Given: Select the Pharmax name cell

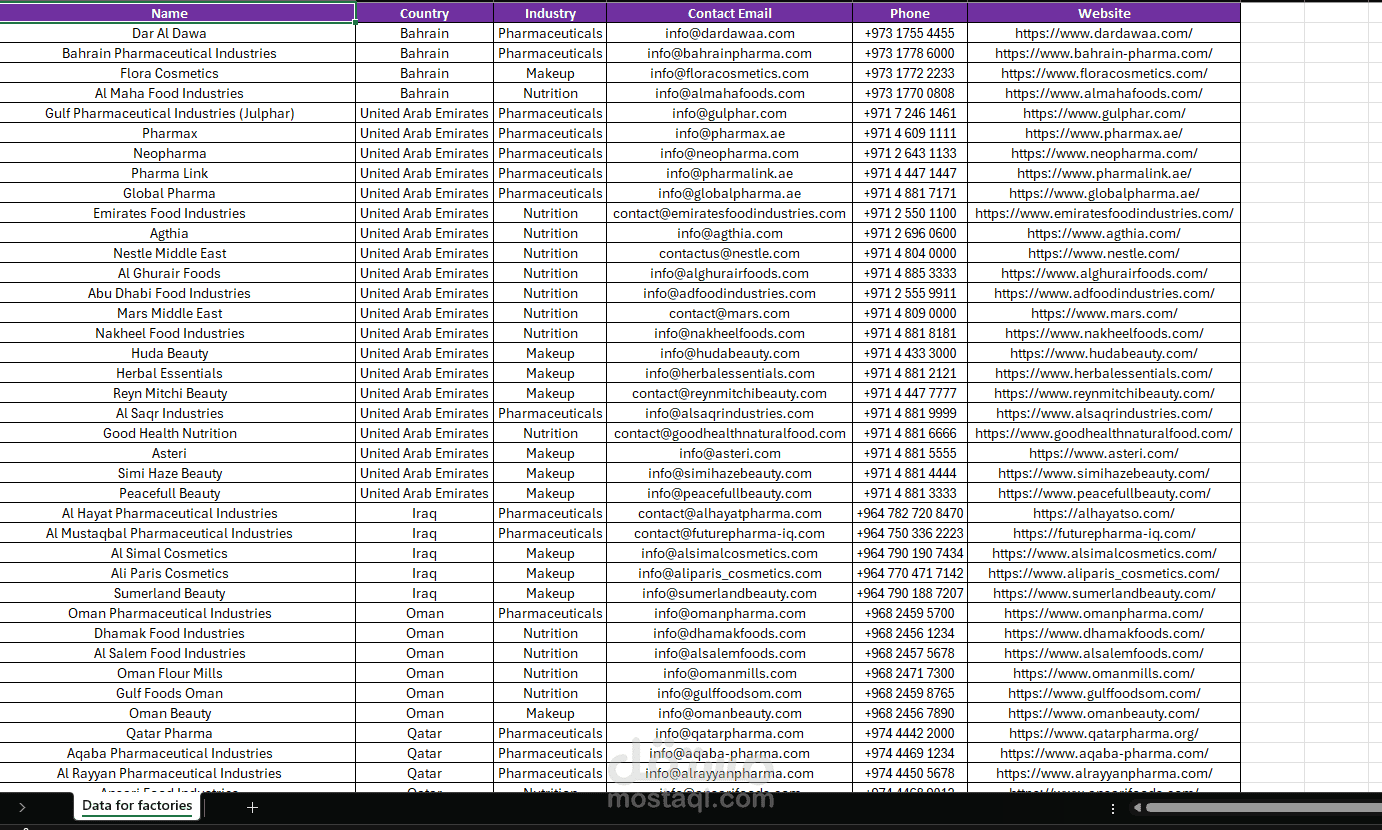Looking at the screenshot, I should [x=177, y=133].
